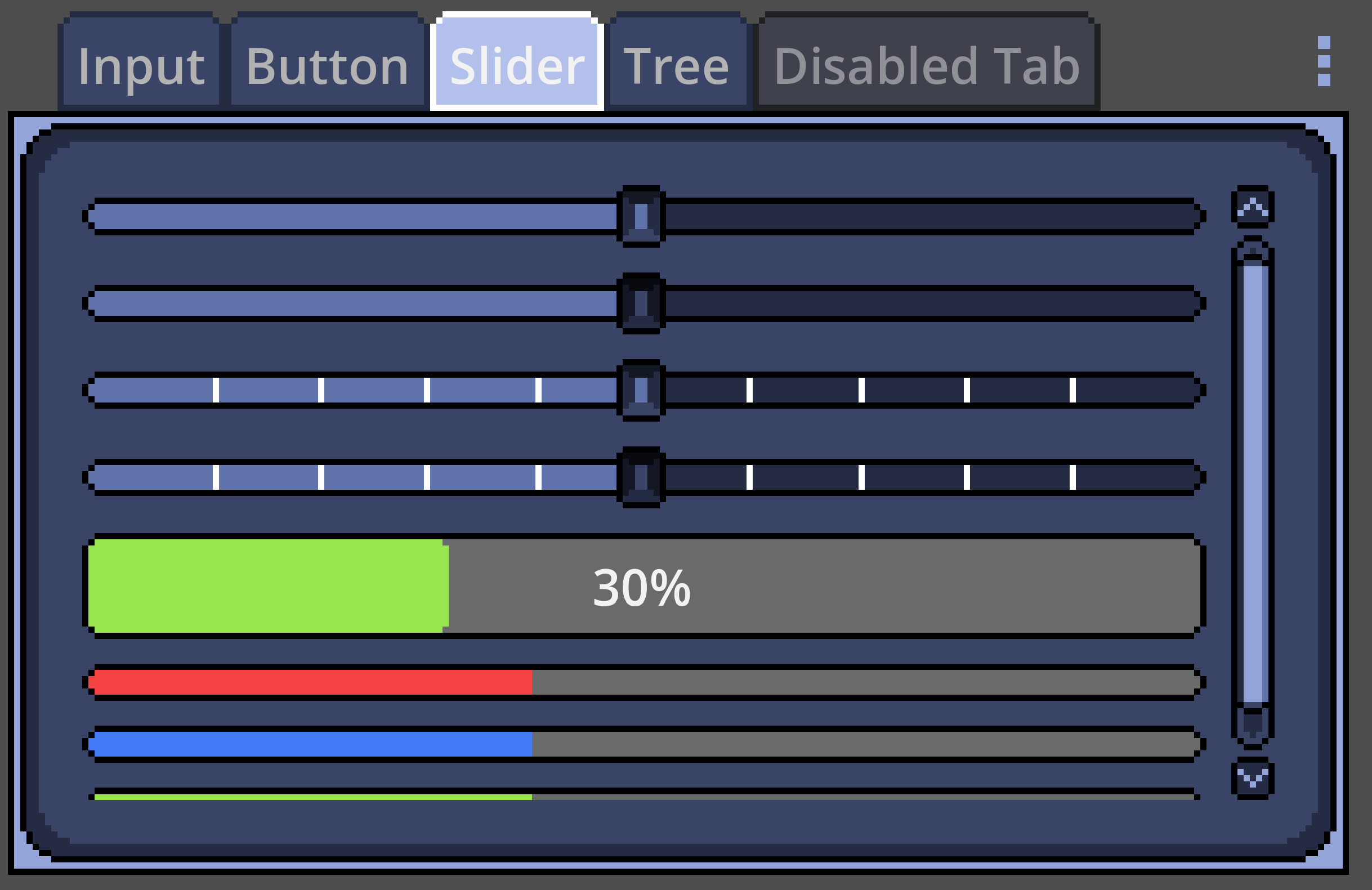Click the scrollbar down arrow button

tap(1253, 779)
